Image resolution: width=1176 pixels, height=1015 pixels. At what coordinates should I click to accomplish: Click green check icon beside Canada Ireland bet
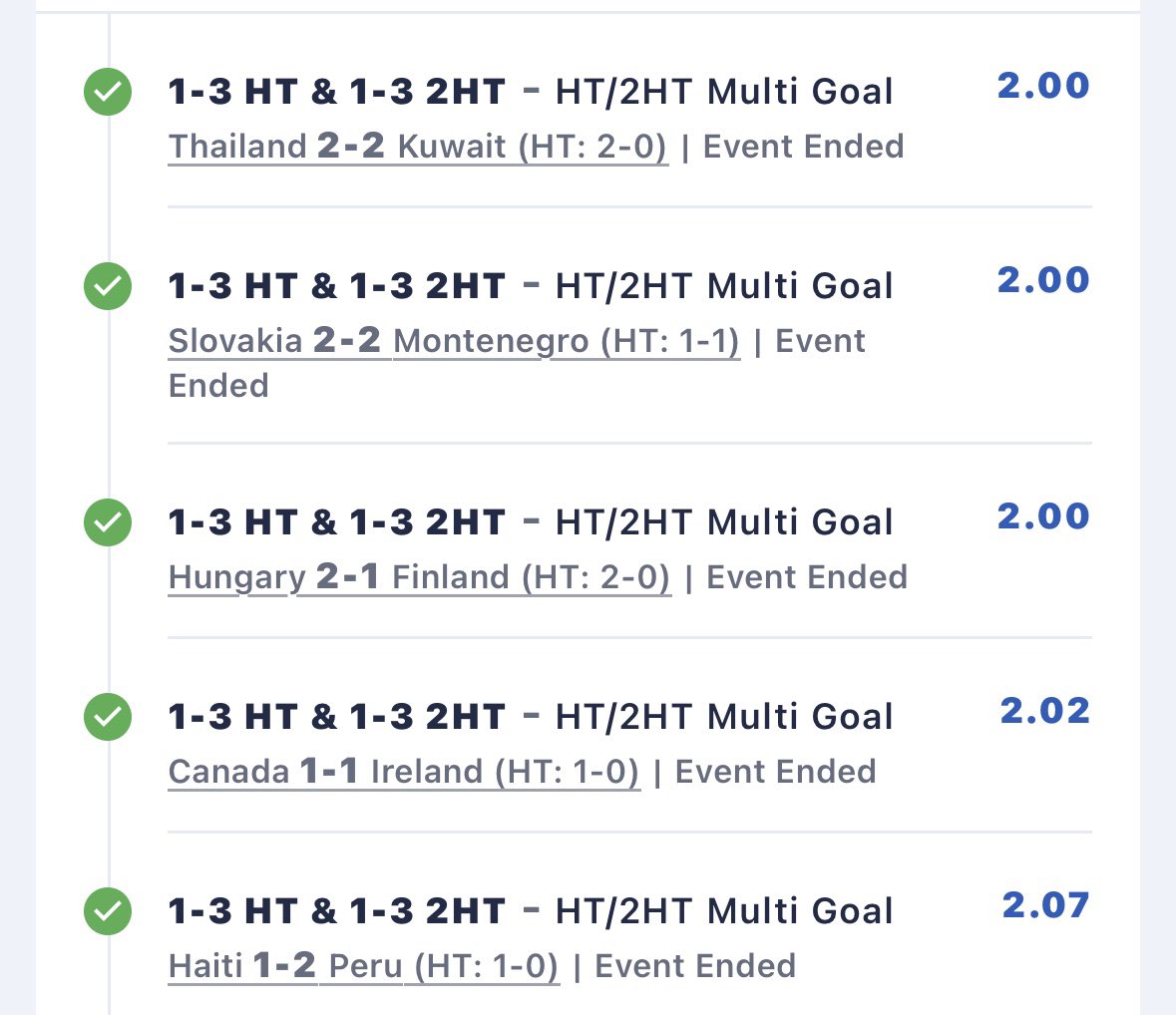[x=108, y=717]
